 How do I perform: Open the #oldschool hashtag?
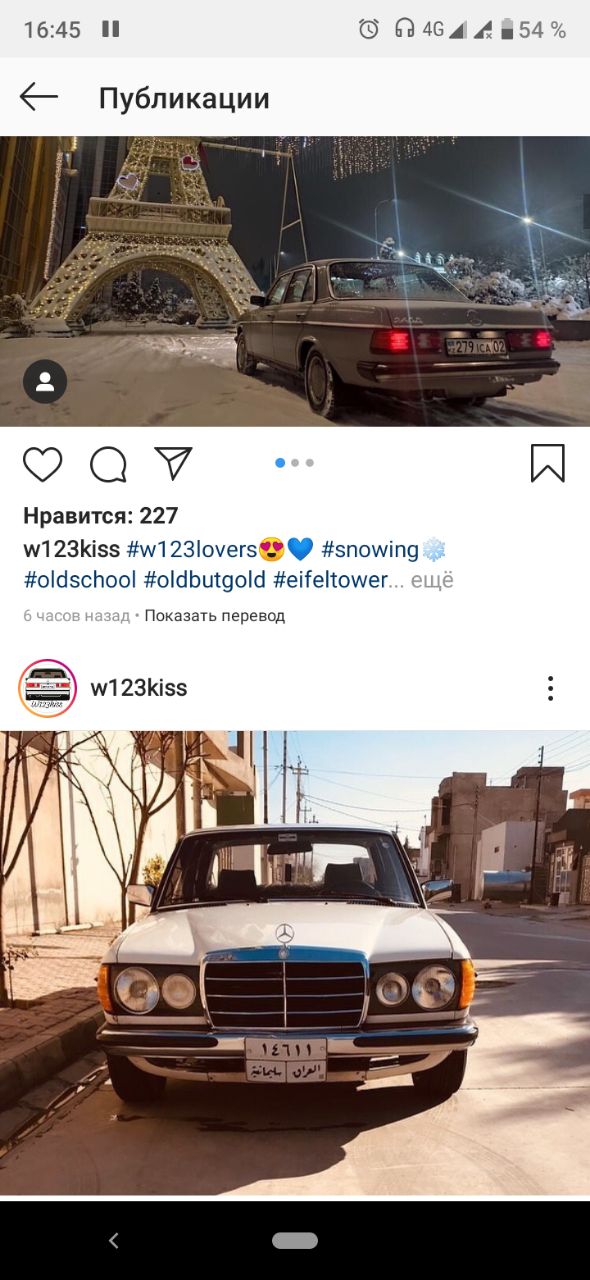[80, 579]
